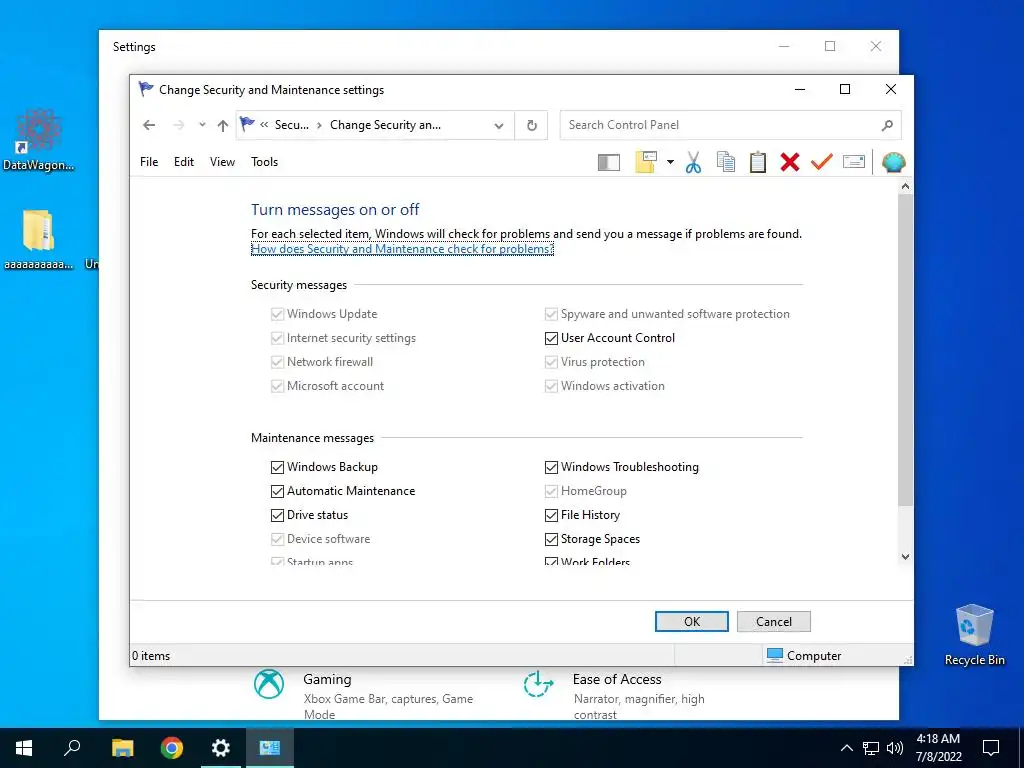Uncheck Automatic Maintenance checkbox
Screen dimensions: 1024x768
coord(277,491)
